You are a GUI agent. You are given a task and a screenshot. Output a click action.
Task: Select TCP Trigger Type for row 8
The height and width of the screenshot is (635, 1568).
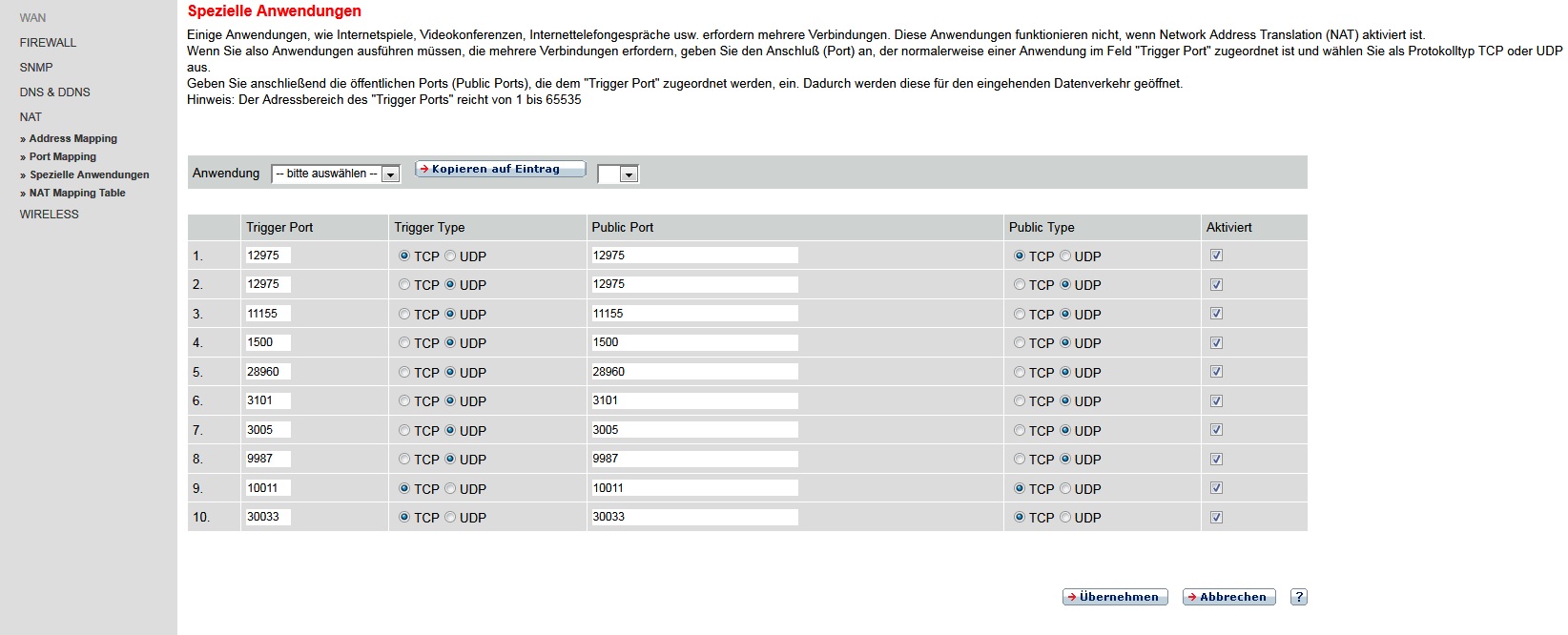(x=404, y=459)
